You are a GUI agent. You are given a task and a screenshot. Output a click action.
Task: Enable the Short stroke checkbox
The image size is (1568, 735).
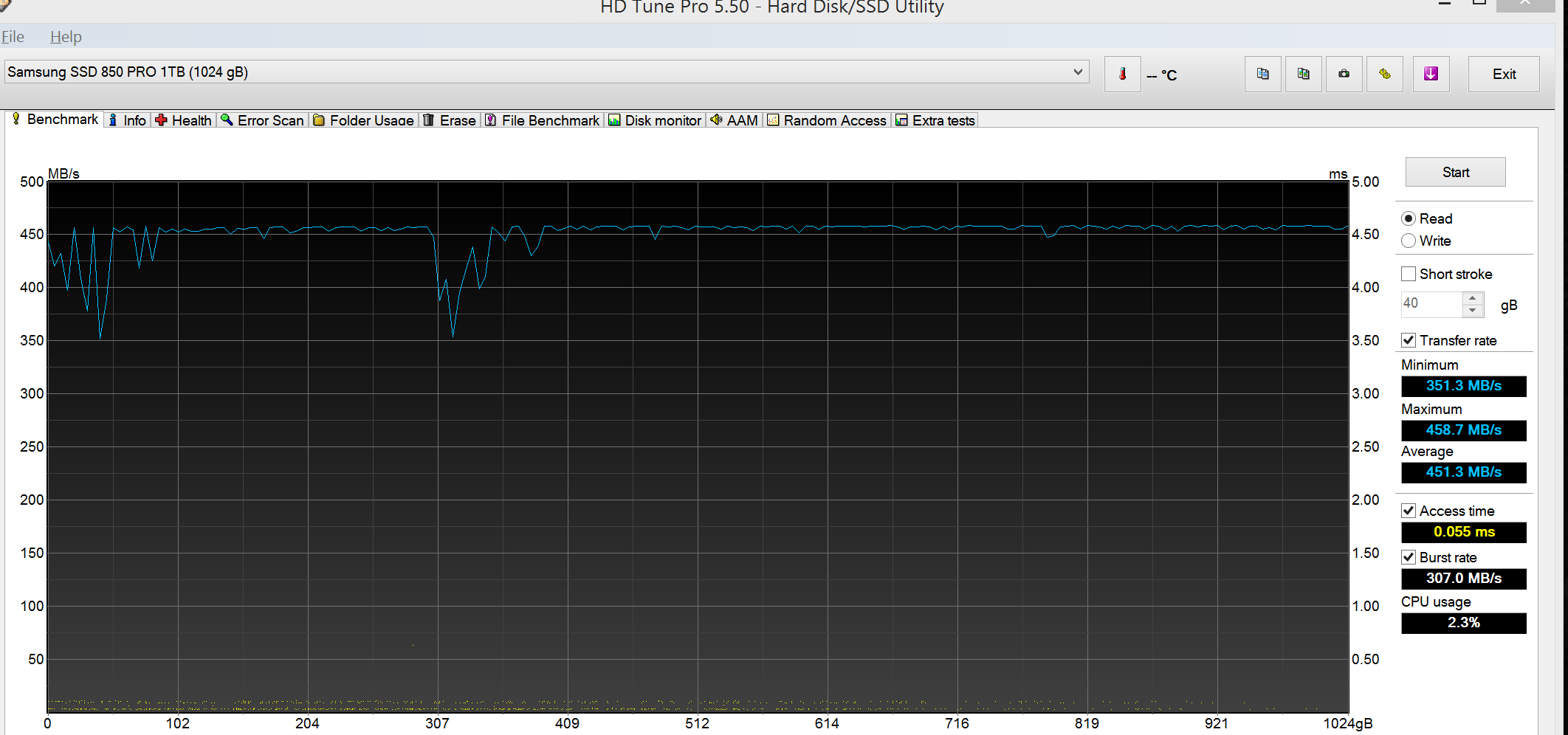(x=1409, y=274)
